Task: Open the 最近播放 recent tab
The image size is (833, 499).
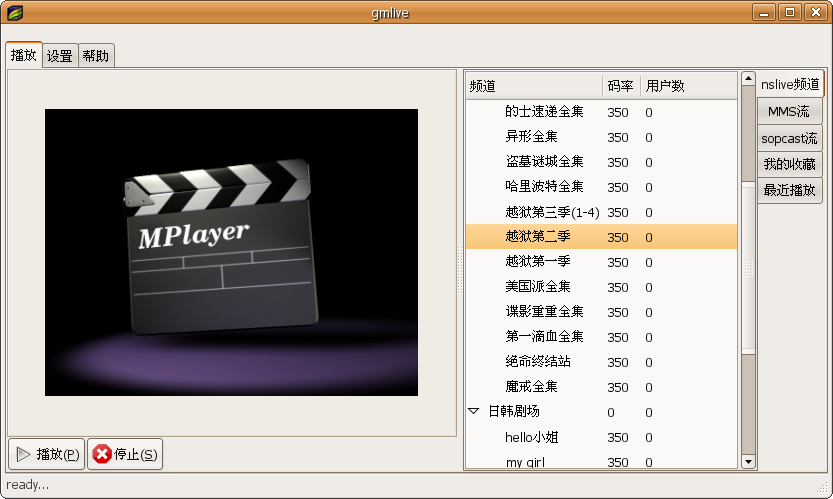Action: coord(789,190)
